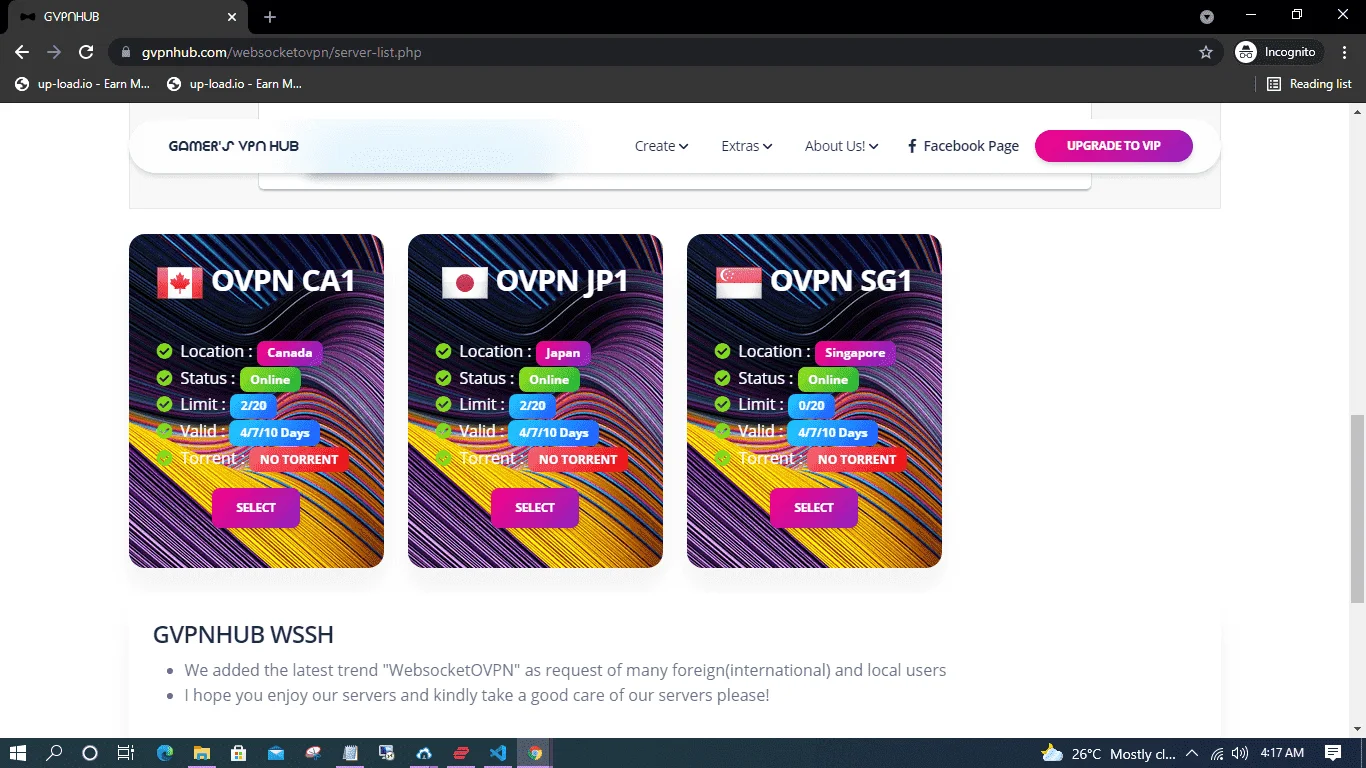1366x768 pixels.
Task: Bookmark this page with the star icon
Action: 1206,52
